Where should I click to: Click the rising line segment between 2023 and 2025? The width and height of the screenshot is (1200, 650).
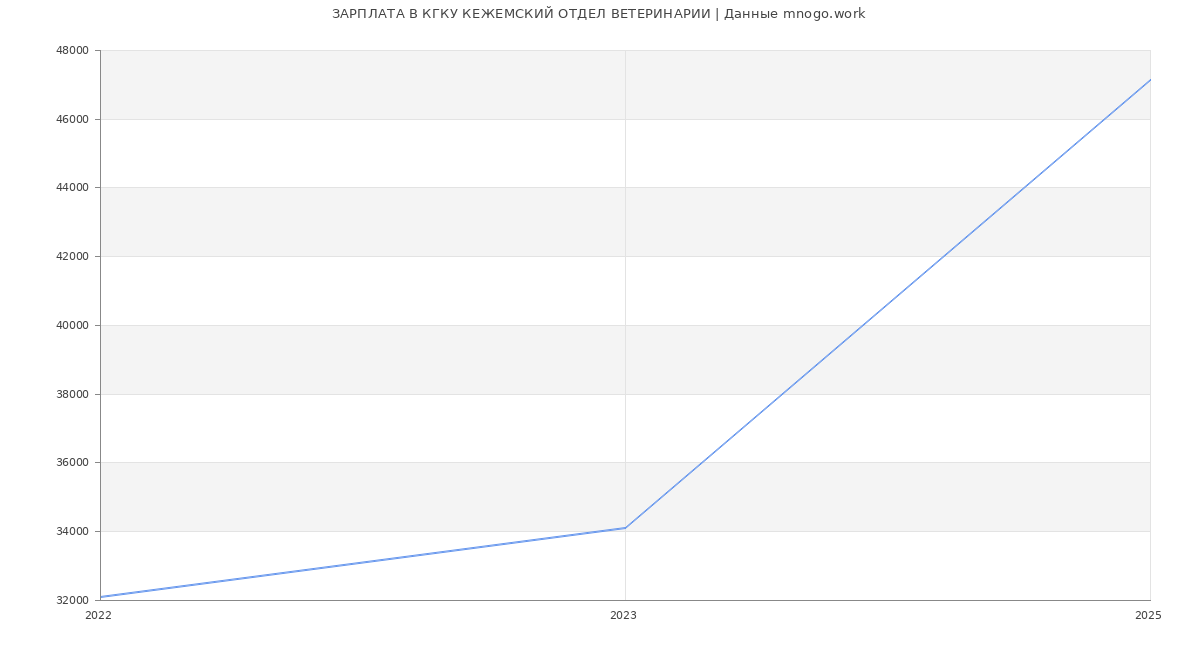point(888,304)
